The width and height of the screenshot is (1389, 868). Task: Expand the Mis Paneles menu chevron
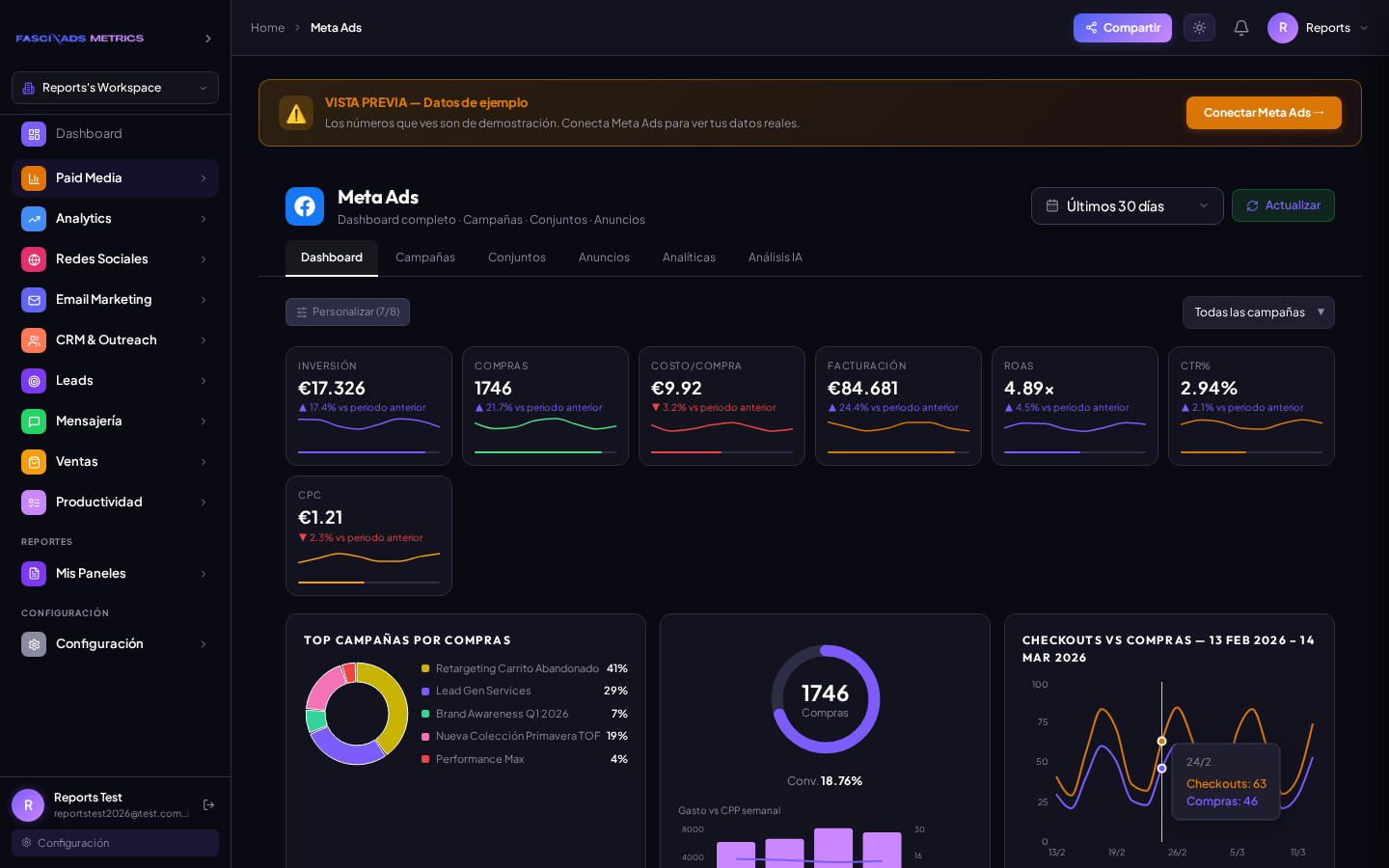click(204, 574)
